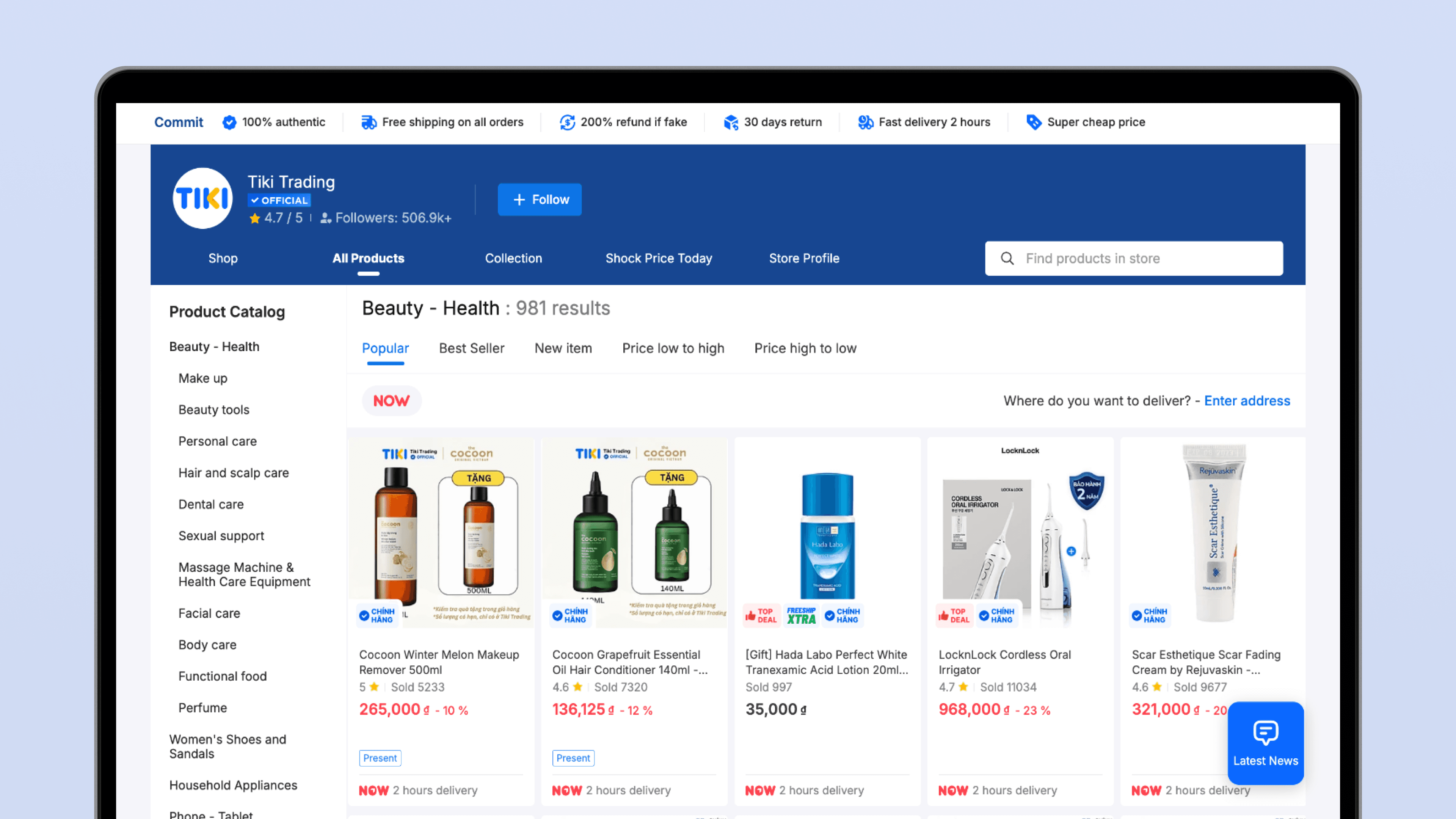Click the fast delivery 2 hours icon
The image size is (1456, 819).
coord(865,122)
